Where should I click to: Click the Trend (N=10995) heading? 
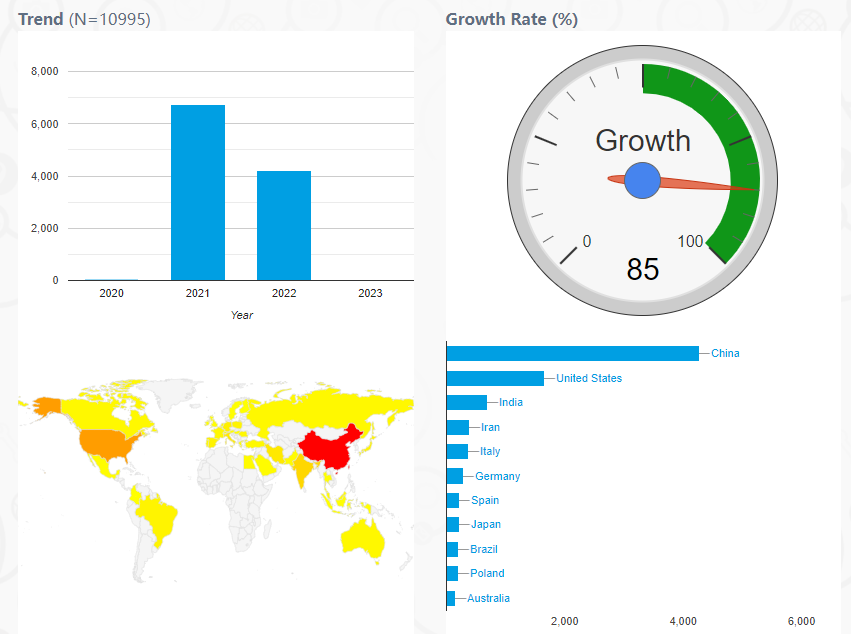click(x=84, y=20)
